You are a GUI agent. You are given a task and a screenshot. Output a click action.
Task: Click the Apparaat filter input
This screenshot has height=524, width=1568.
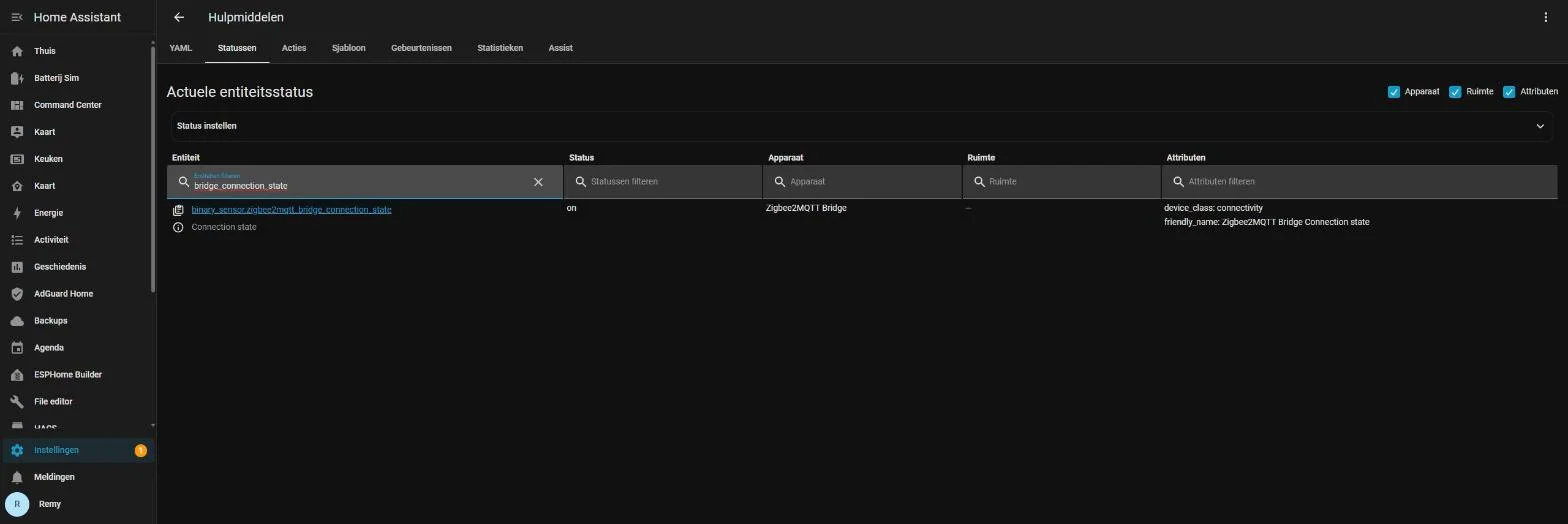point(863,182)
